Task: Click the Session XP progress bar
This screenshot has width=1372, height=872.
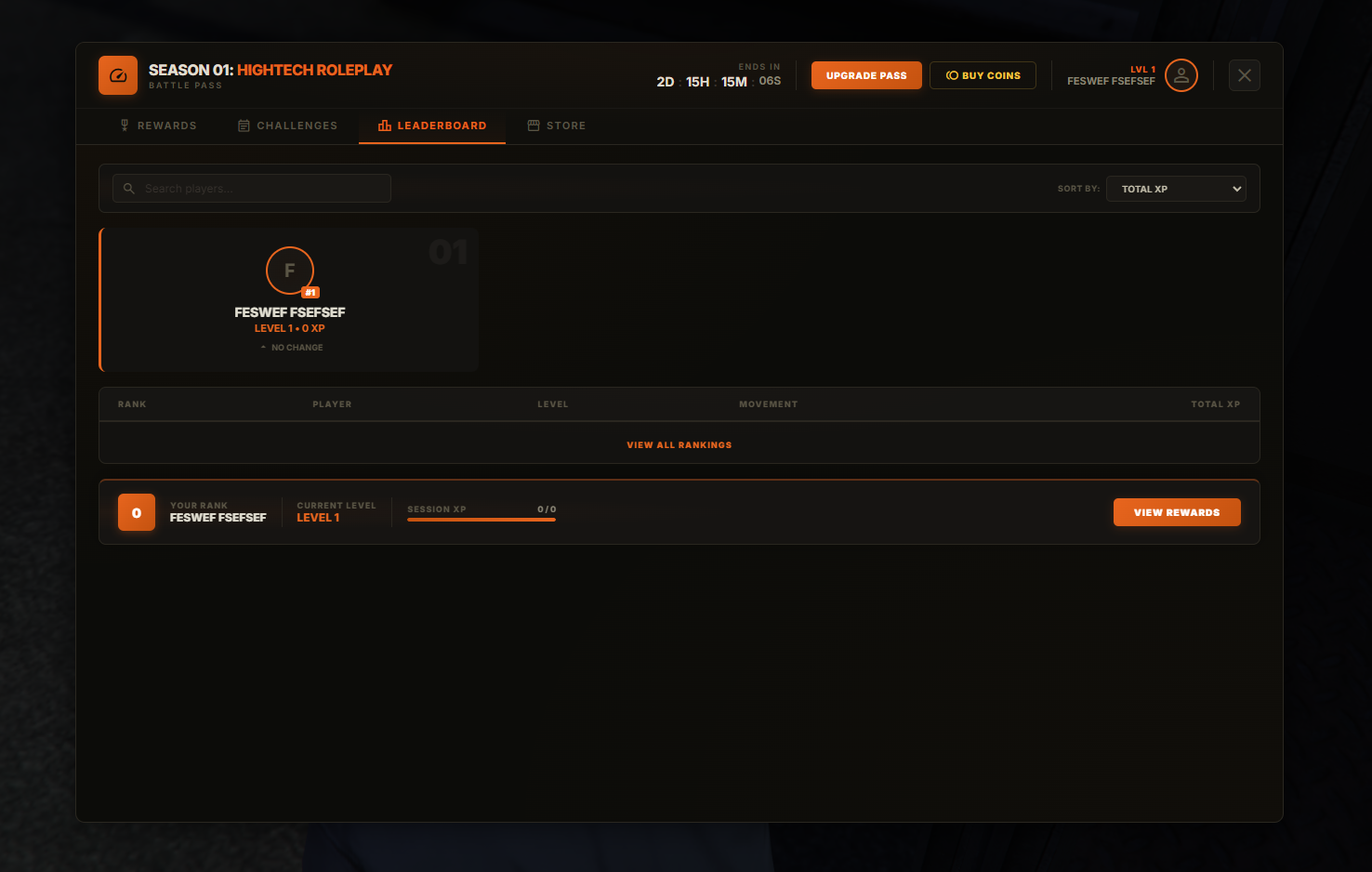Action: pos(481,520)
